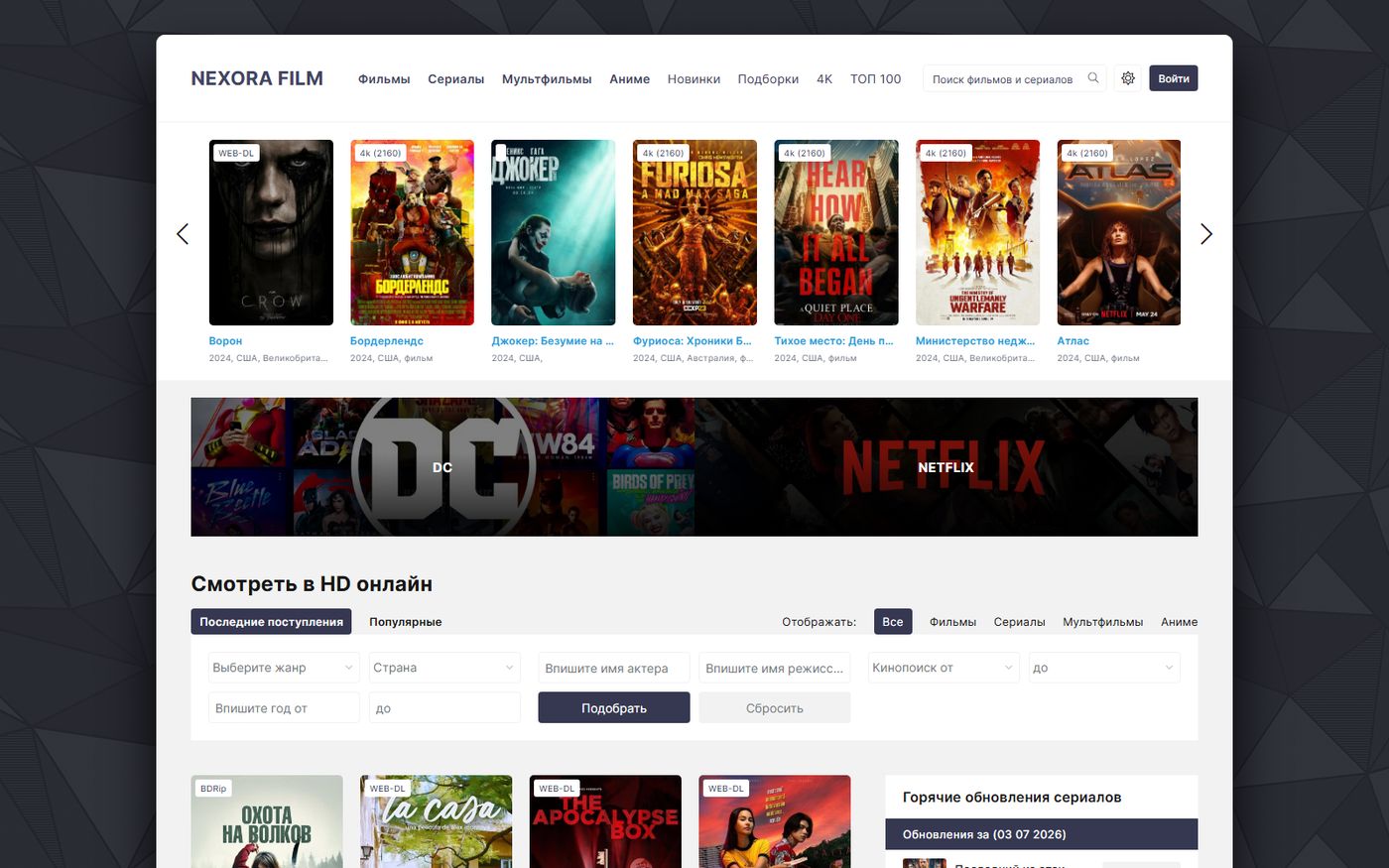Screen dimensions: 1389x868
Task: Click the Войти login button
Action: coord(1174,78)
